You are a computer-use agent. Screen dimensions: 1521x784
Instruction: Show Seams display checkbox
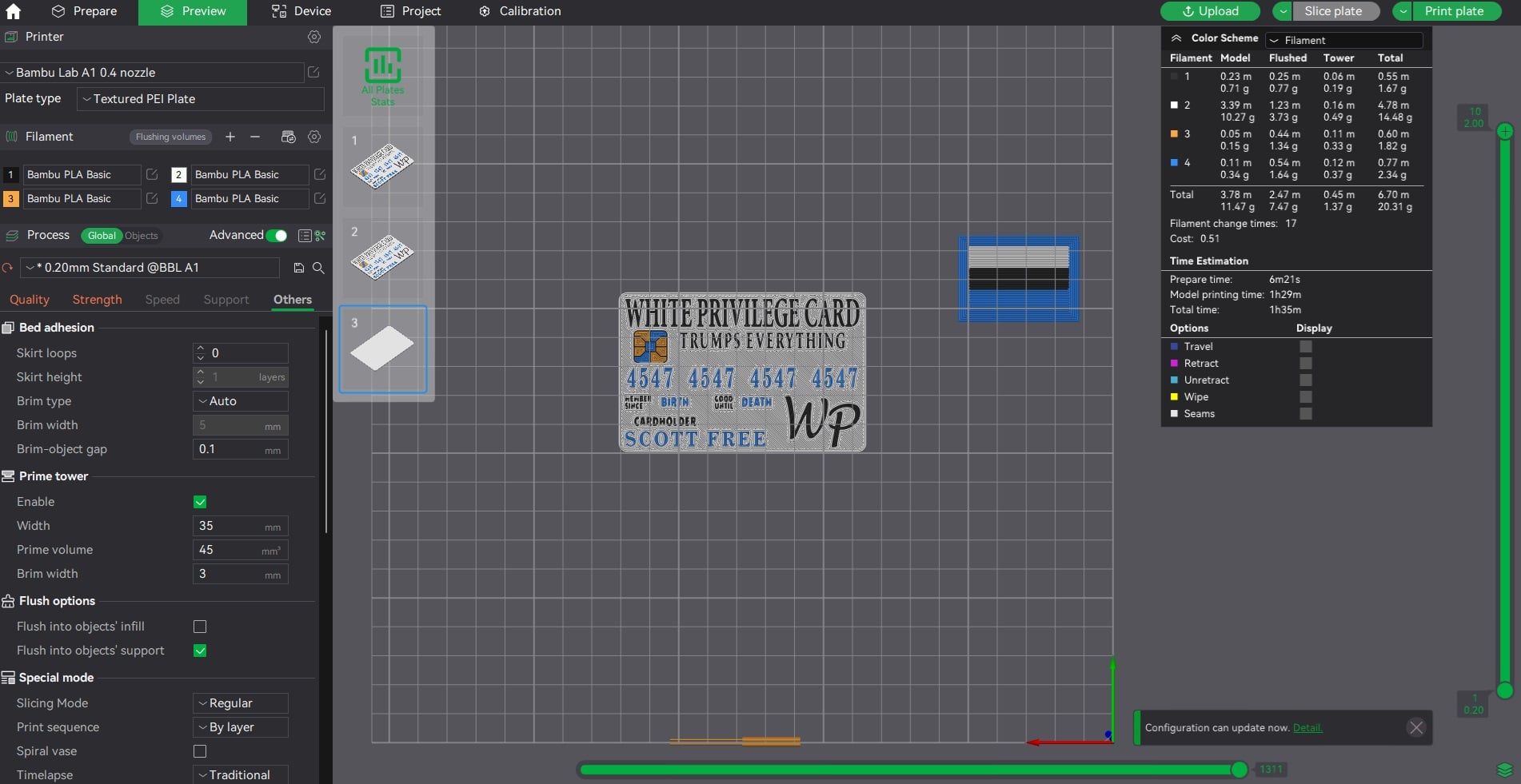pyautogui.click(x=1306, y=413)
